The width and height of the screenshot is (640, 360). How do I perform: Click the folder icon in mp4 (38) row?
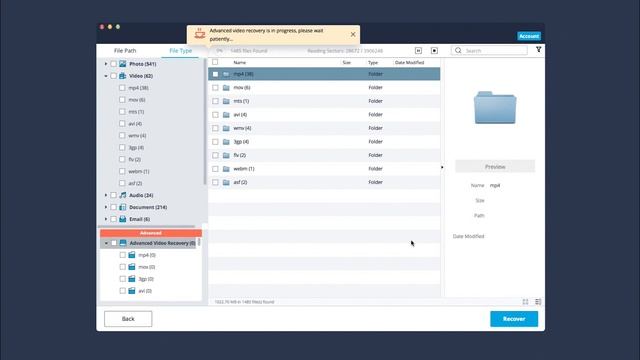click(x=226, y=74)
